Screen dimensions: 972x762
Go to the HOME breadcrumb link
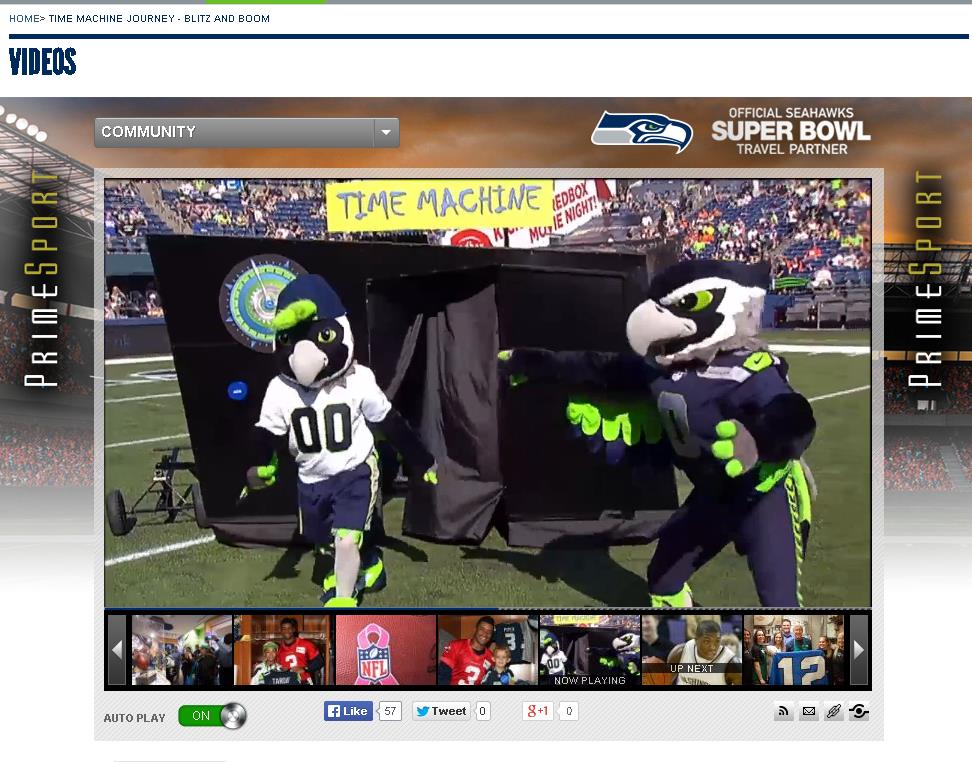point(24,19)
